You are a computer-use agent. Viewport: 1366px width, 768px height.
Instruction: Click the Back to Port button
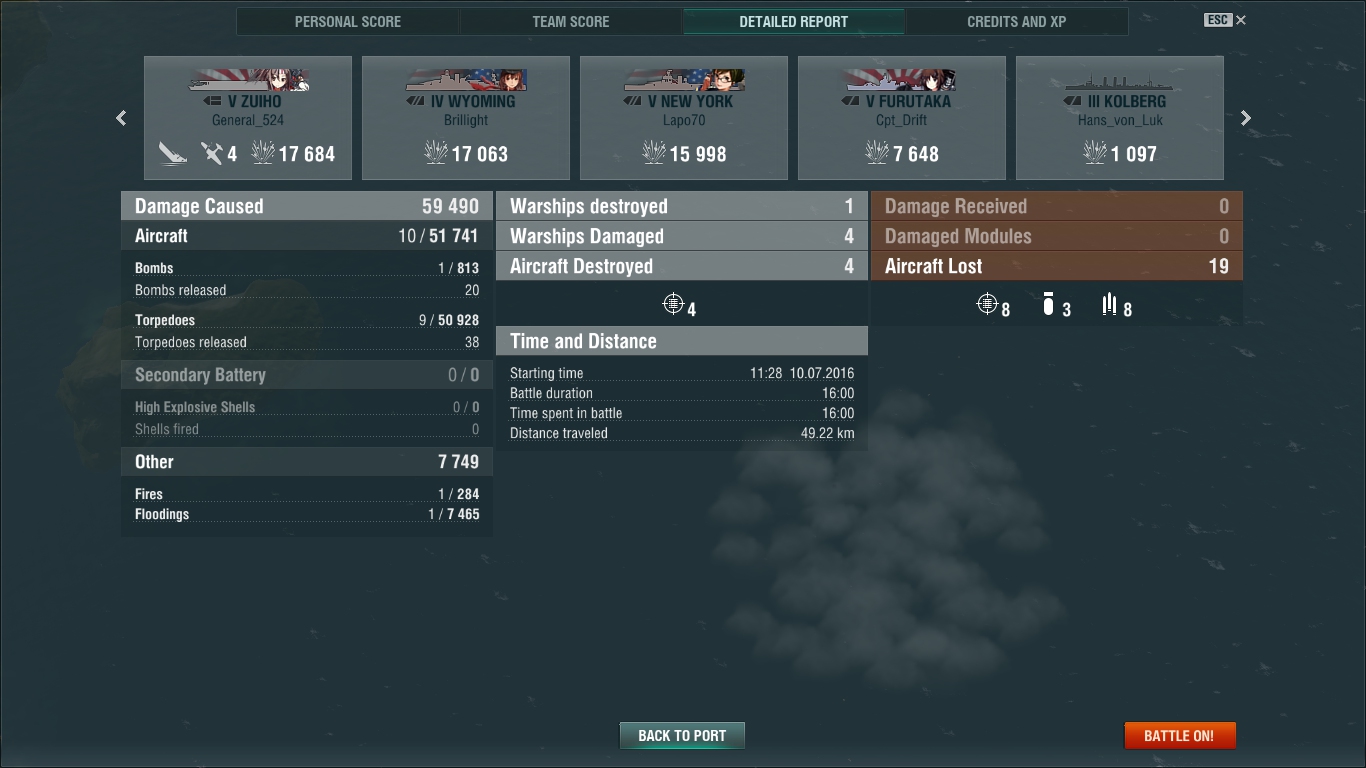click(682, 735)
